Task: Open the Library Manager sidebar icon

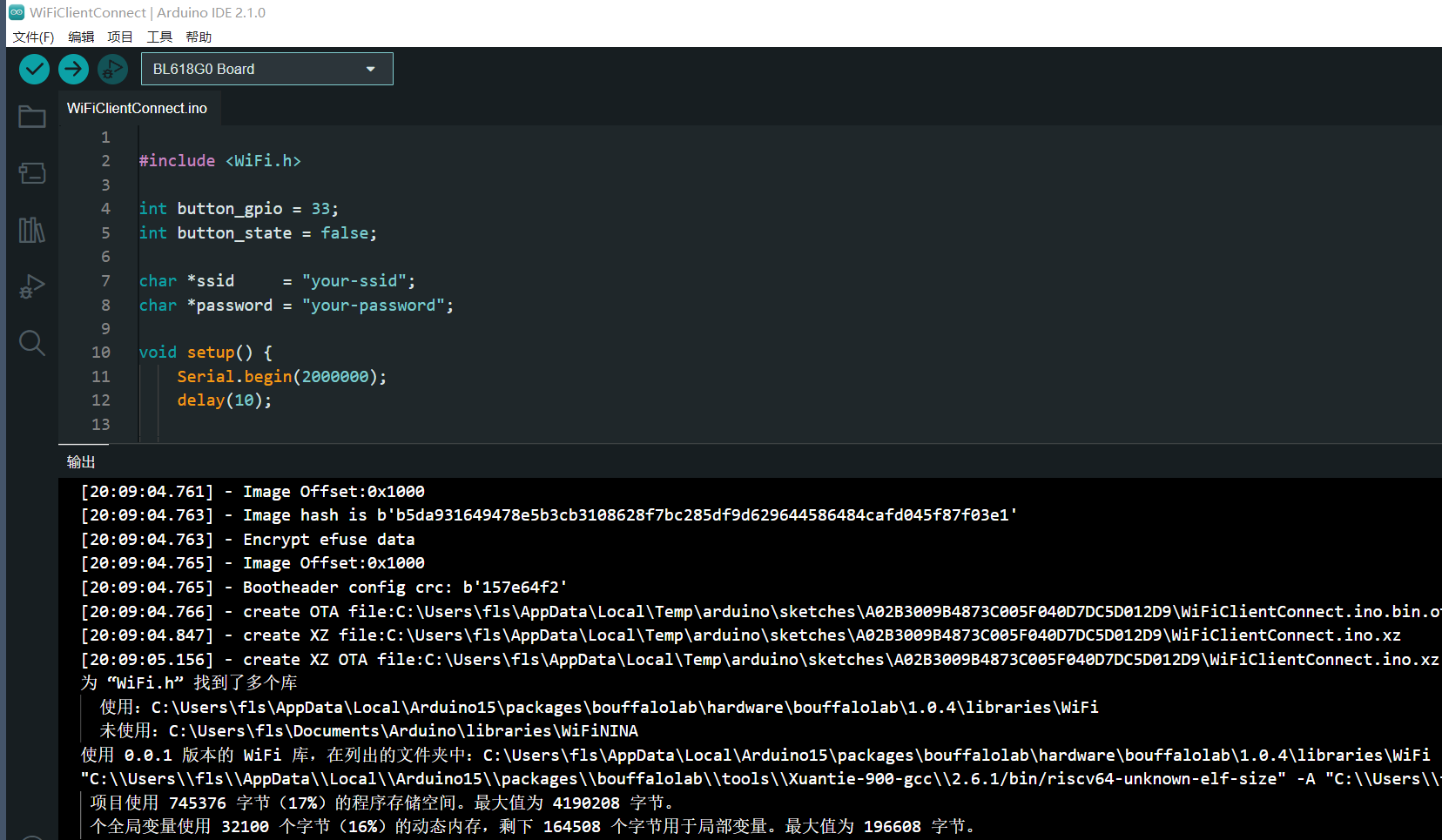Action: pos(32,230)
